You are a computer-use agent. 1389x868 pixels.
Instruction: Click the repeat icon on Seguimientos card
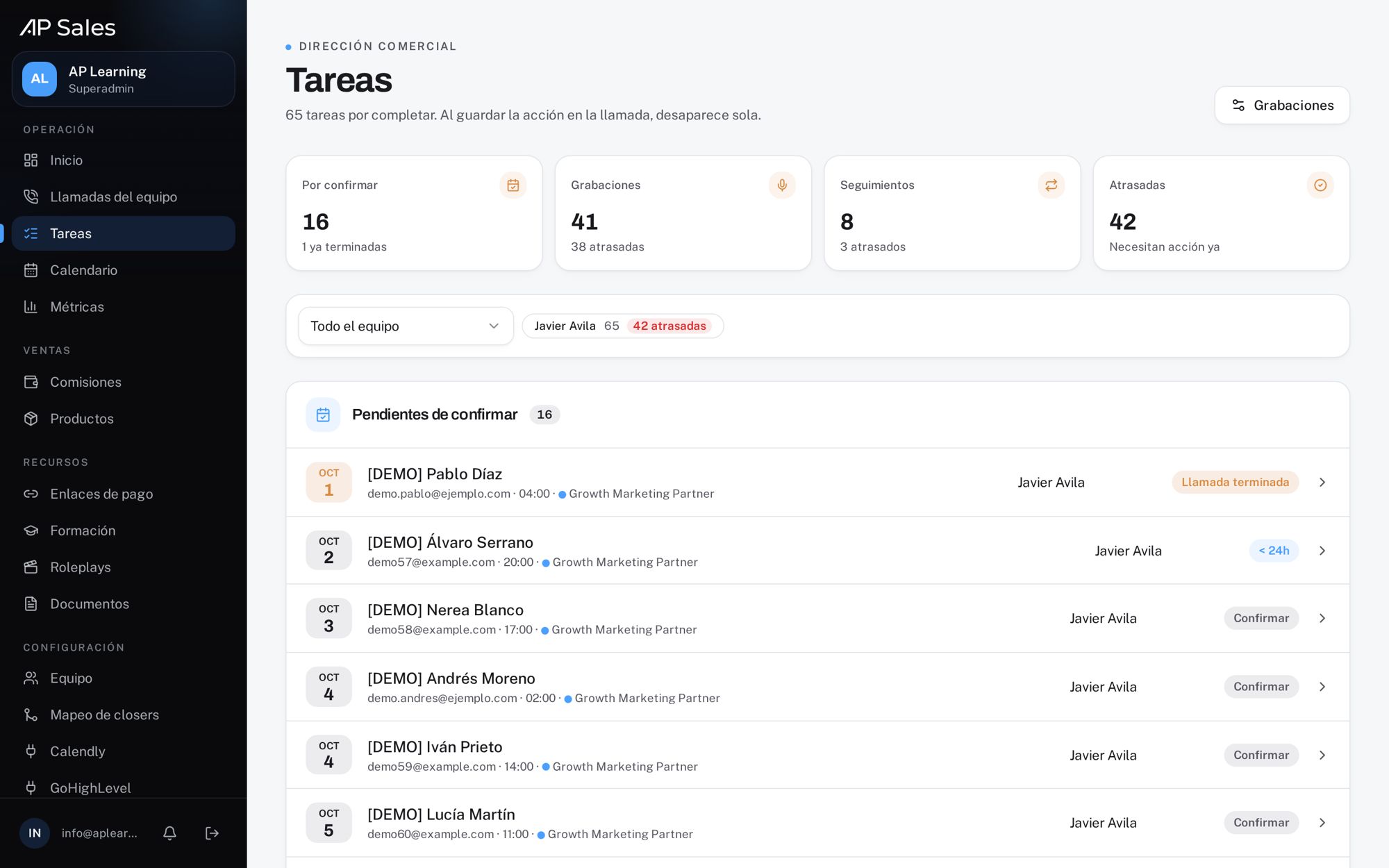pos(1051,185)
